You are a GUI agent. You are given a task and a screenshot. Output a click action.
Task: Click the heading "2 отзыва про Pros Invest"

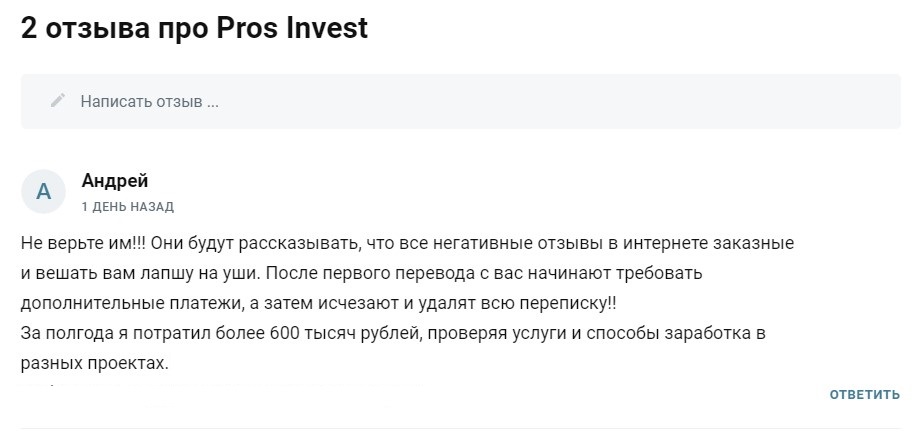[194, 28]
